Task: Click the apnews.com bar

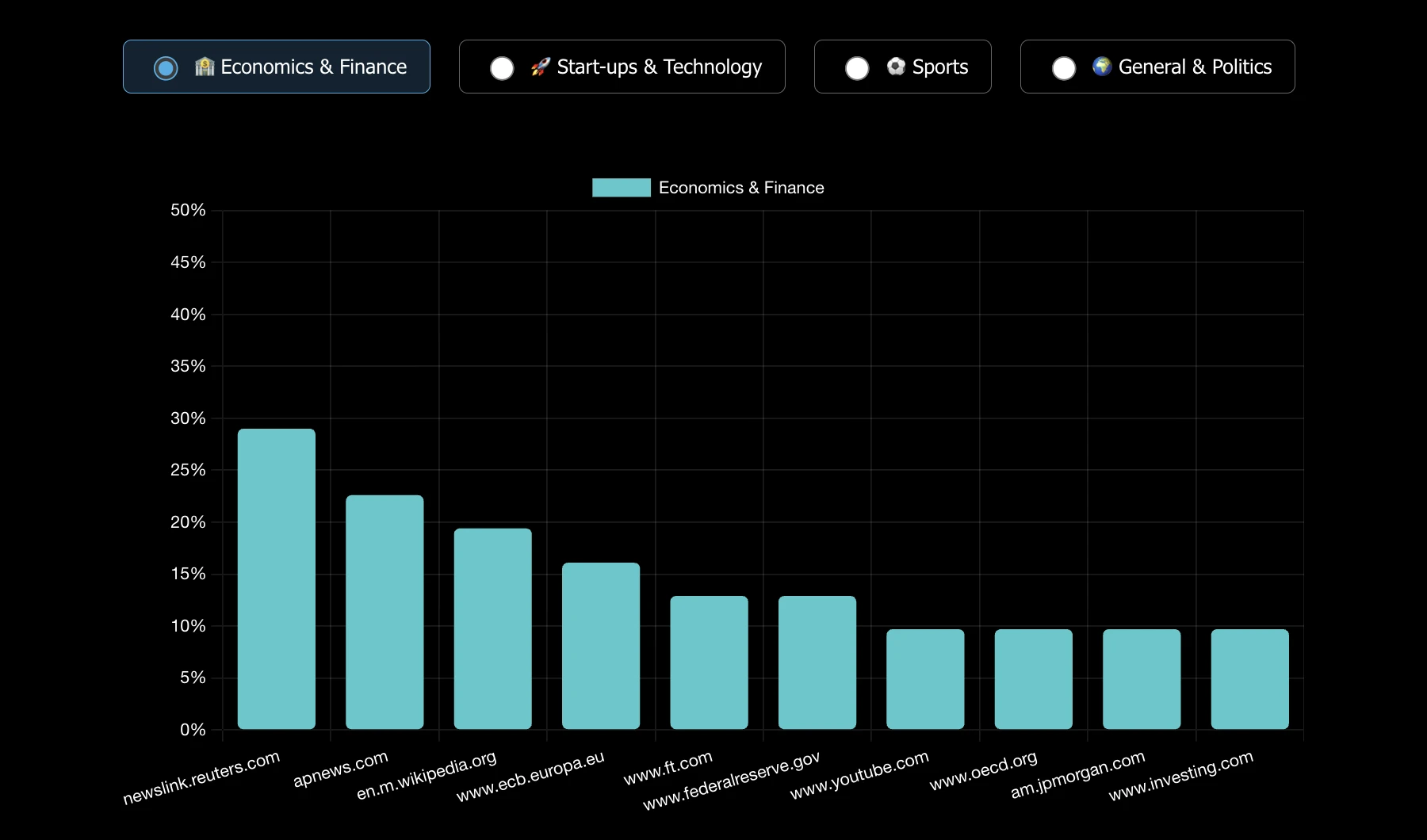Action: (384, 612)
